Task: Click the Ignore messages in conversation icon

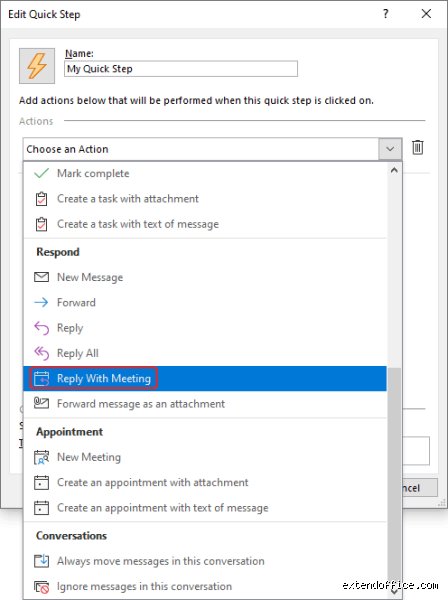Action: click(41, 586)
